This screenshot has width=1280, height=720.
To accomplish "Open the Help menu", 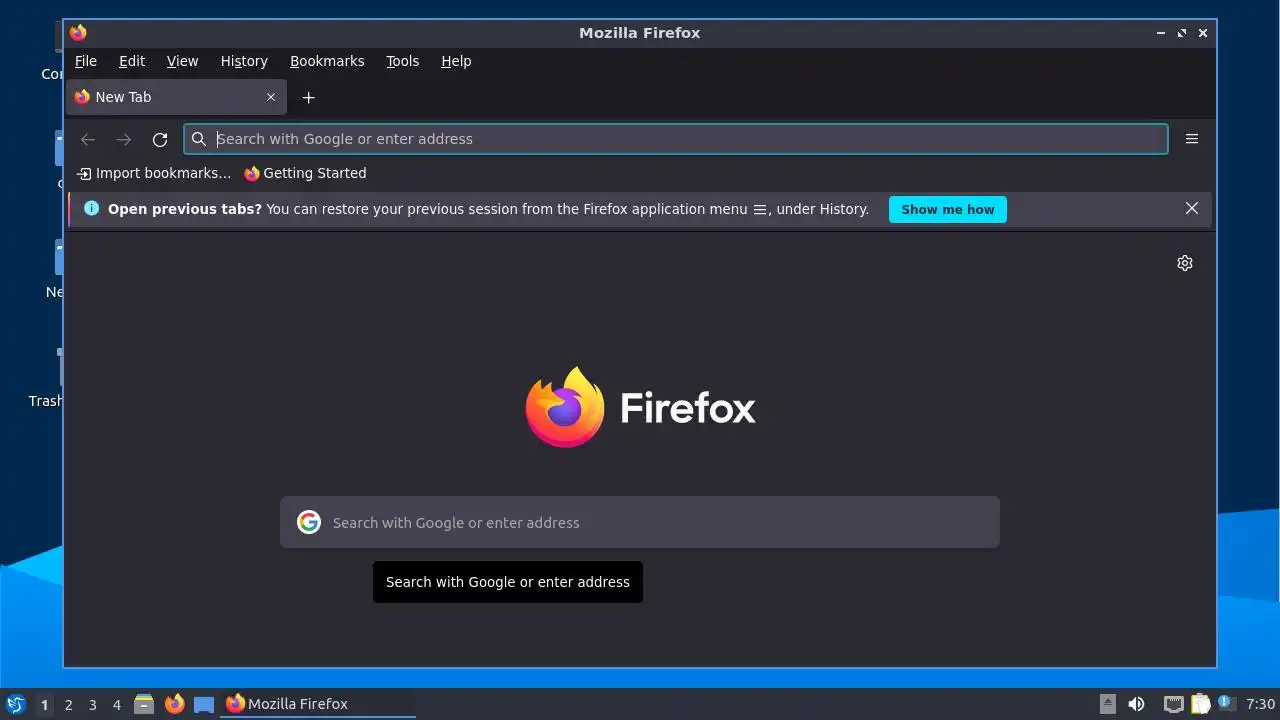I will pyautogui.click(x=456, y=61).
